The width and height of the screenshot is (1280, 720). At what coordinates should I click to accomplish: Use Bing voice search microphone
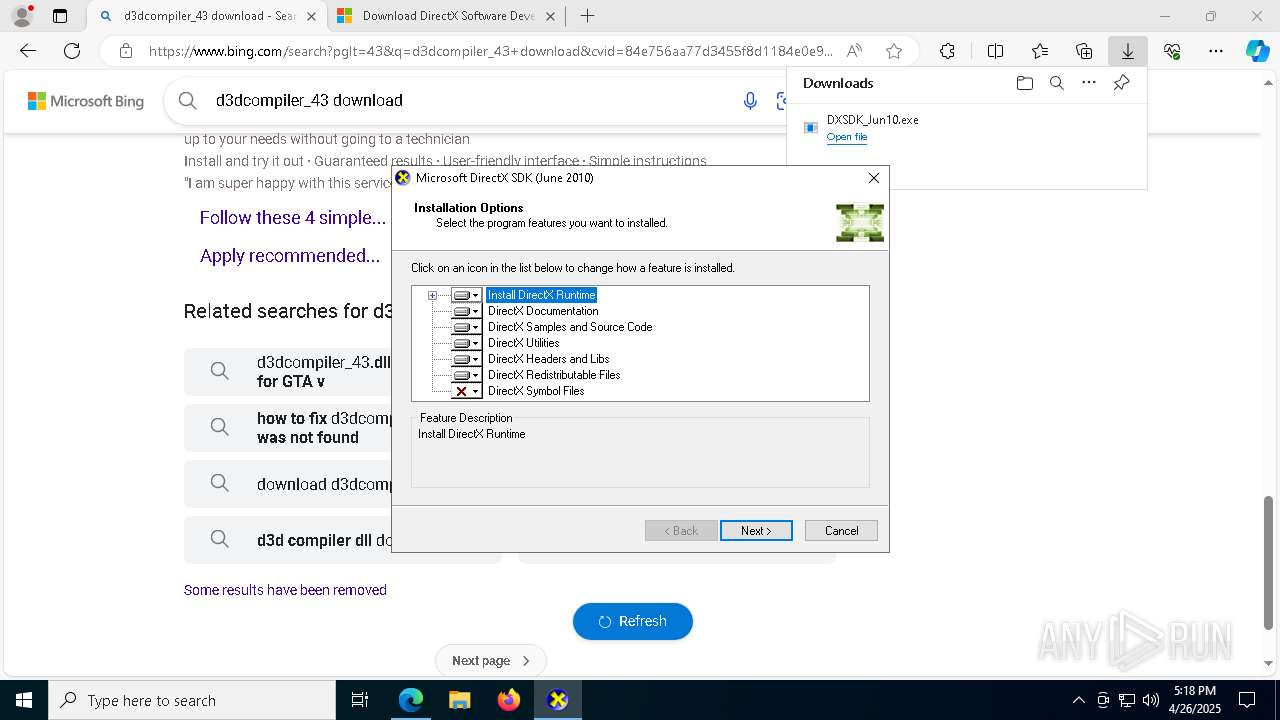point(750,100)
